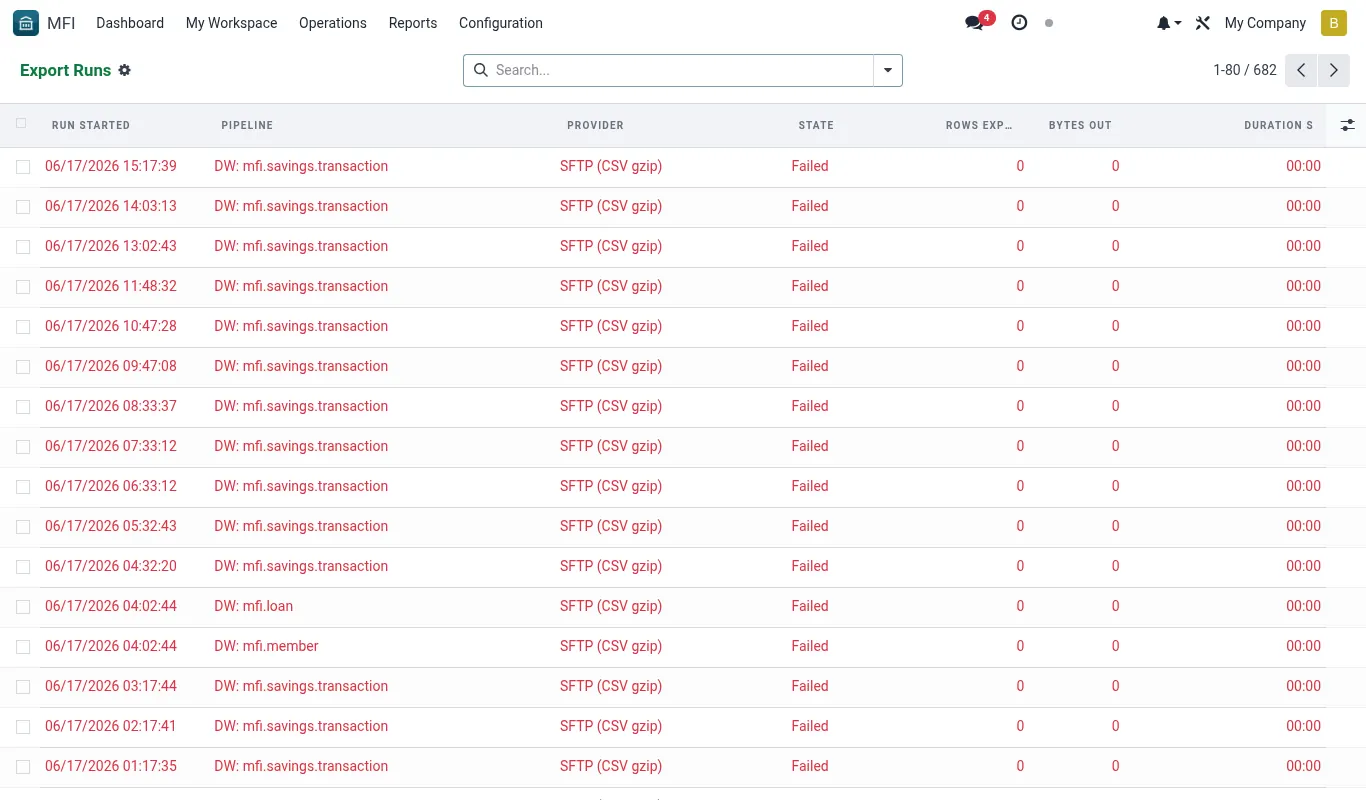Go to next page of records
The height and width of the screenshot is (800, 1366).
[1333, 70]
